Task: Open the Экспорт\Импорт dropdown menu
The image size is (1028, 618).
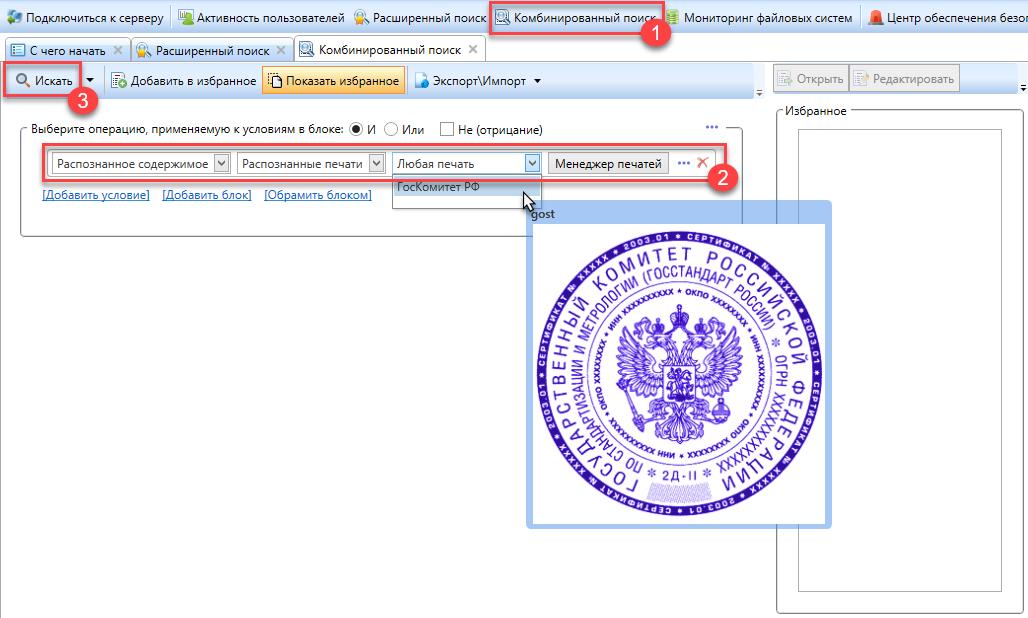Action: coord(478,81)
